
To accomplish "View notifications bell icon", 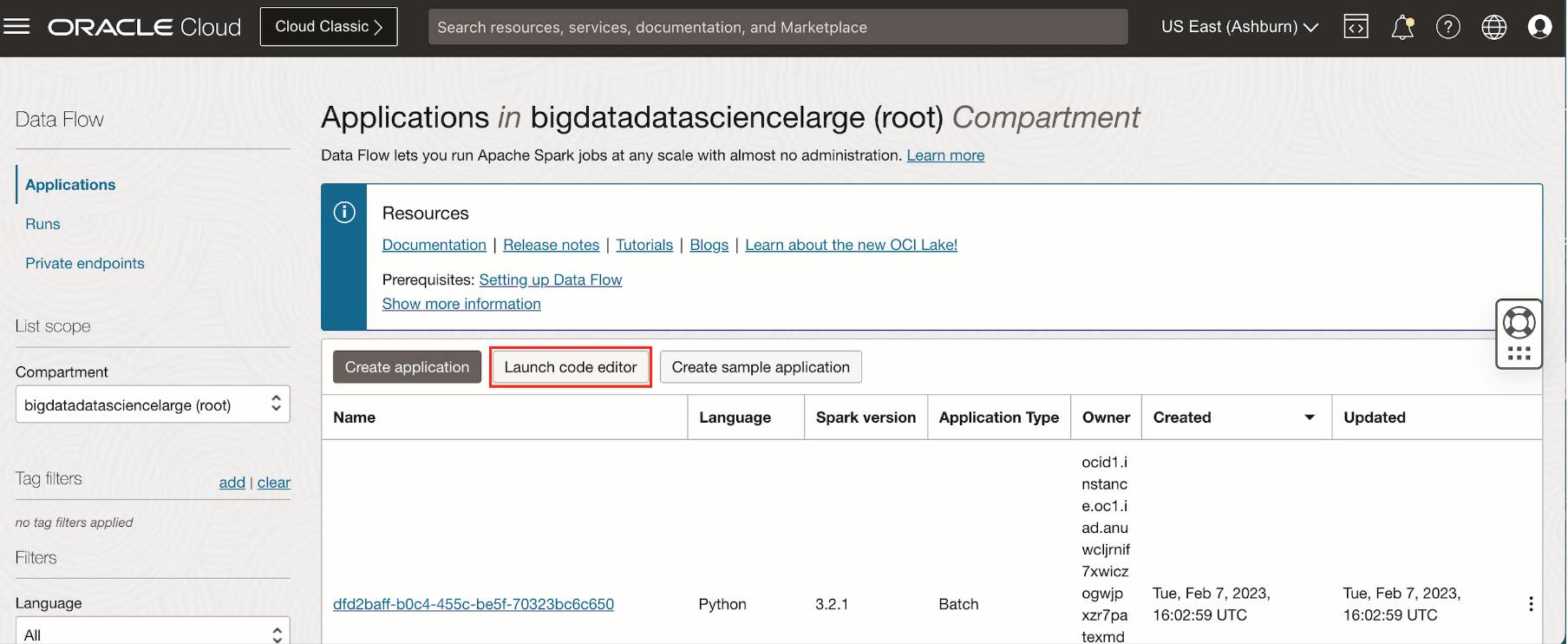I will pyautogui.click(x=1402, y=27).
